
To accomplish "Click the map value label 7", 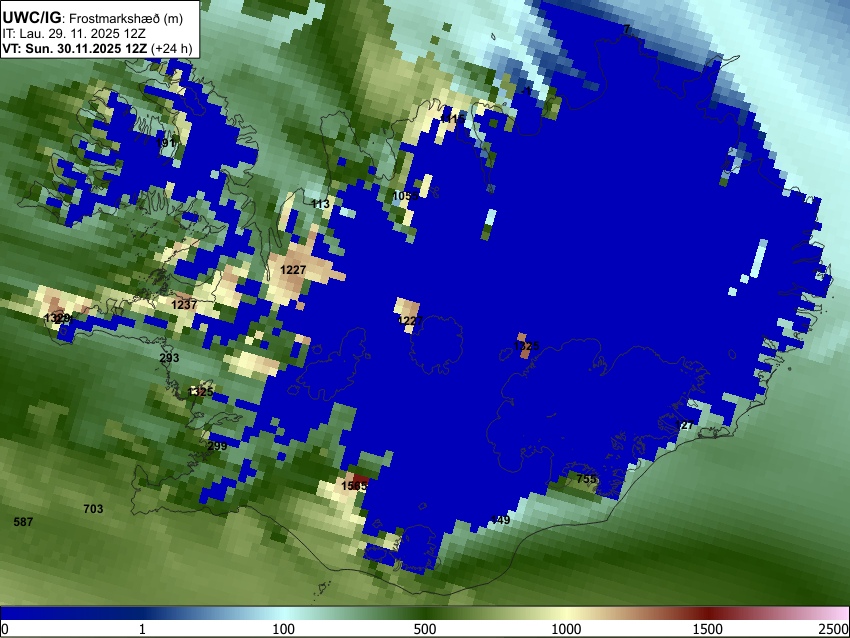I will tap(627, 29).
